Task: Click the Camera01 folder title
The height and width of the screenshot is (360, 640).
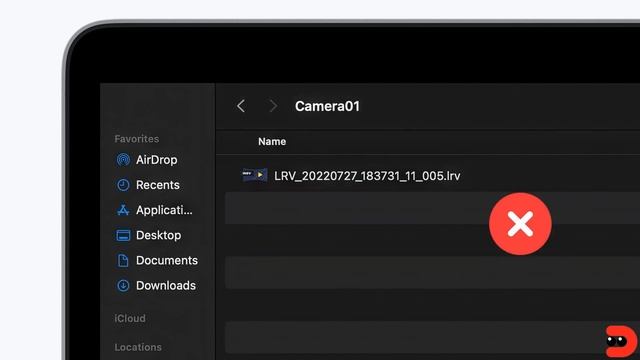Action: [327, 106]
